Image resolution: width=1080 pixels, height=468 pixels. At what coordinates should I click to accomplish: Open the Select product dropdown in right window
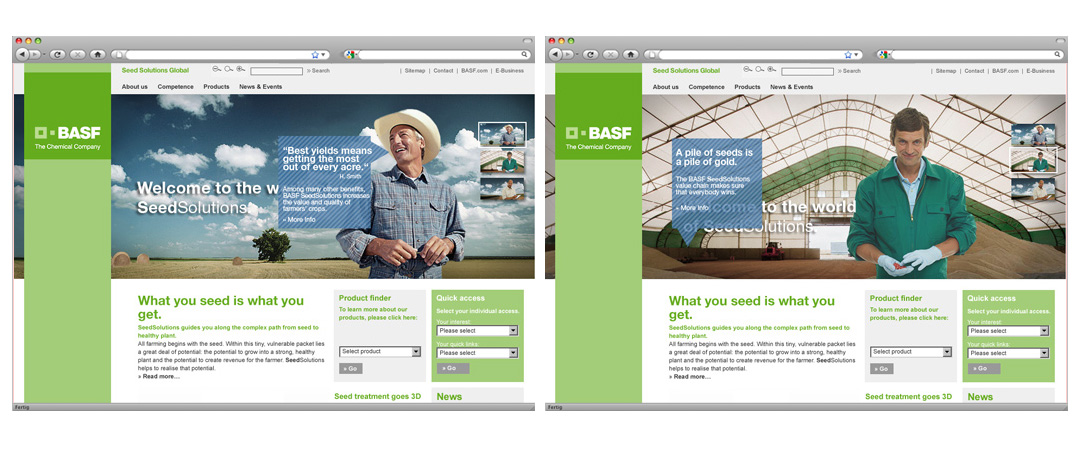911,352
